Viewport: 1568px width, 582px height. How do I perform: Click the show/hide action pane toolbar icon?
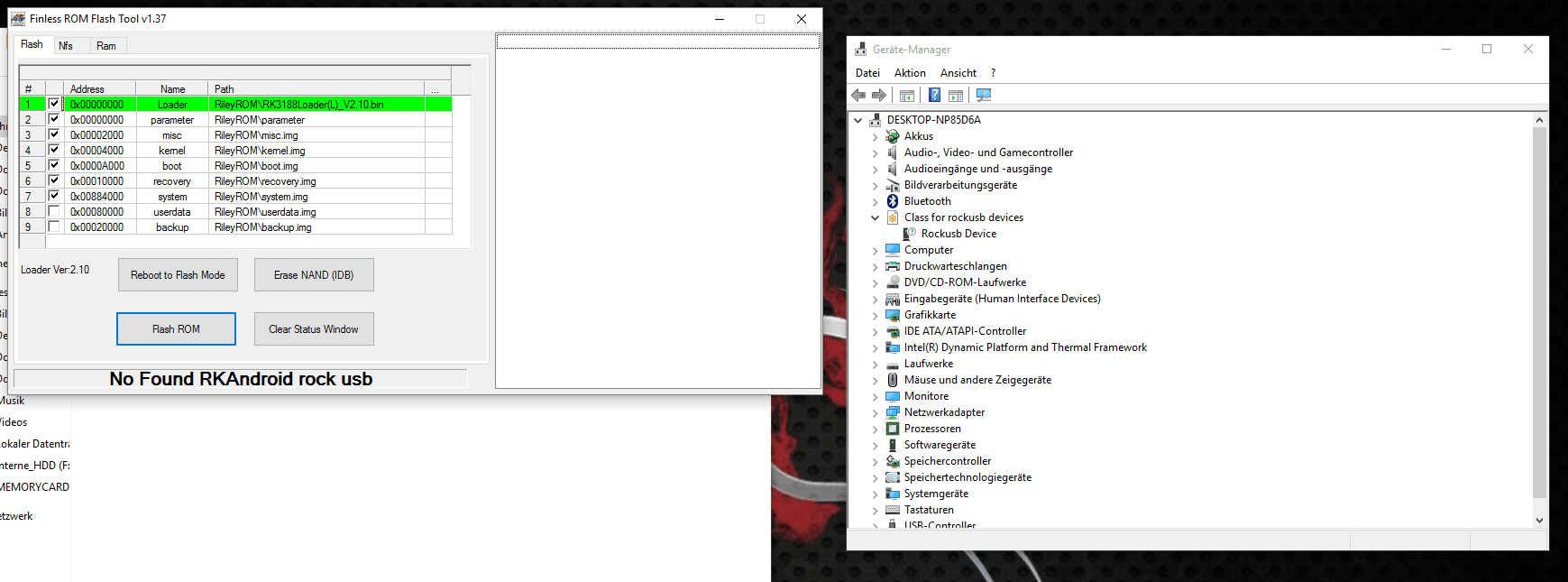(x=956, y=96)
